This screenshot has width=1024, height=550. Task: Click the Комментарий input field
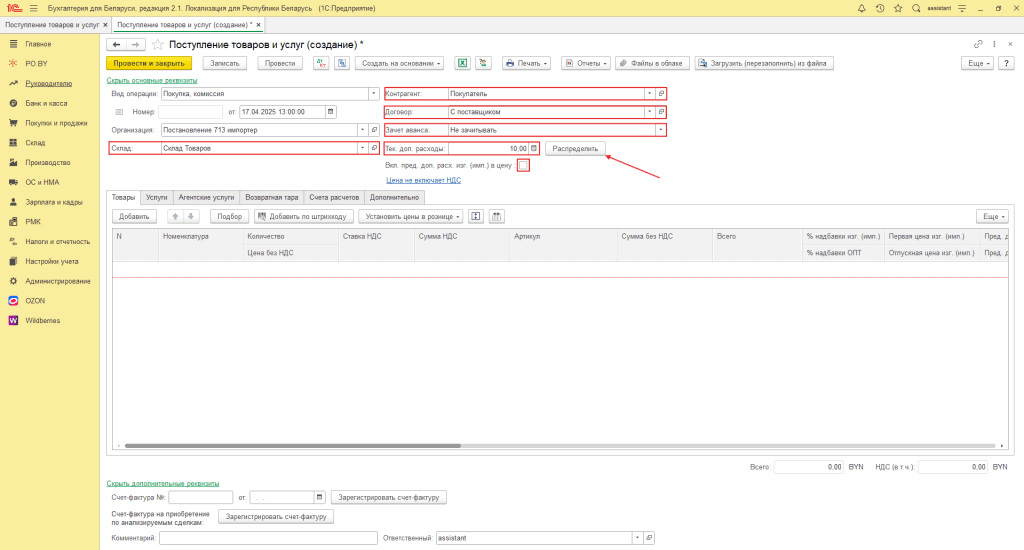(268, 538)
